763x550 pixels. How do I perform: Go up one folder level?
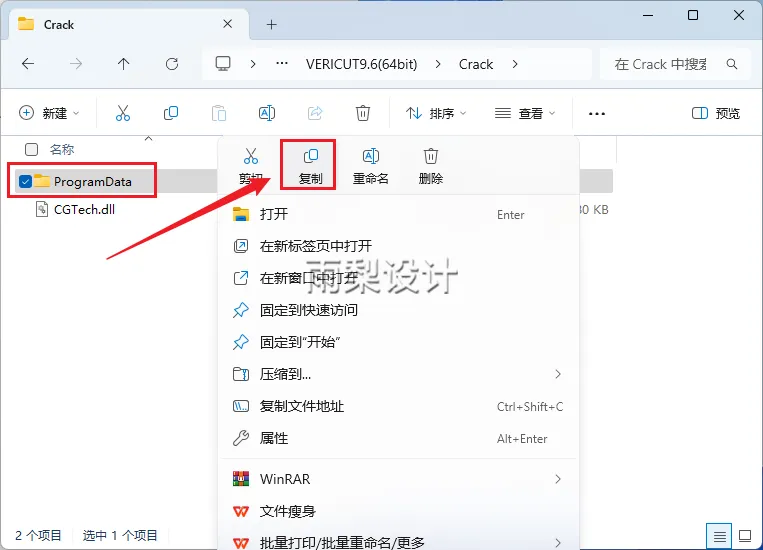click(x=124, y=64)
